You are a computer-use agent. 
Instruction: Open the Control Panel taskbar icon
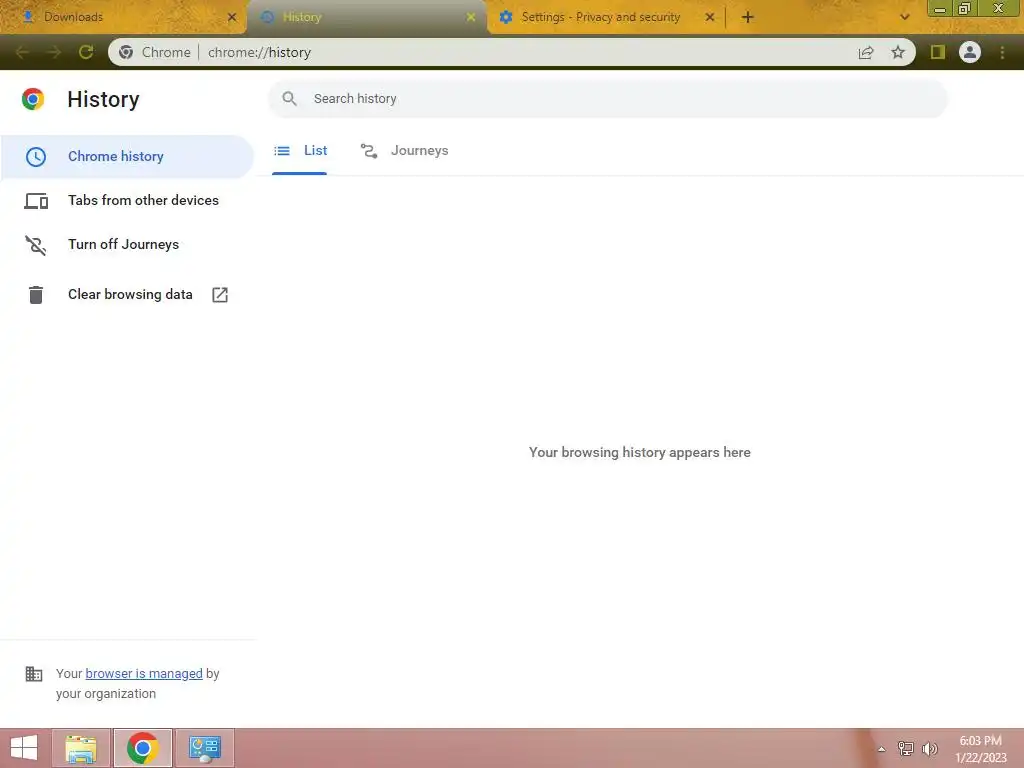204,748
